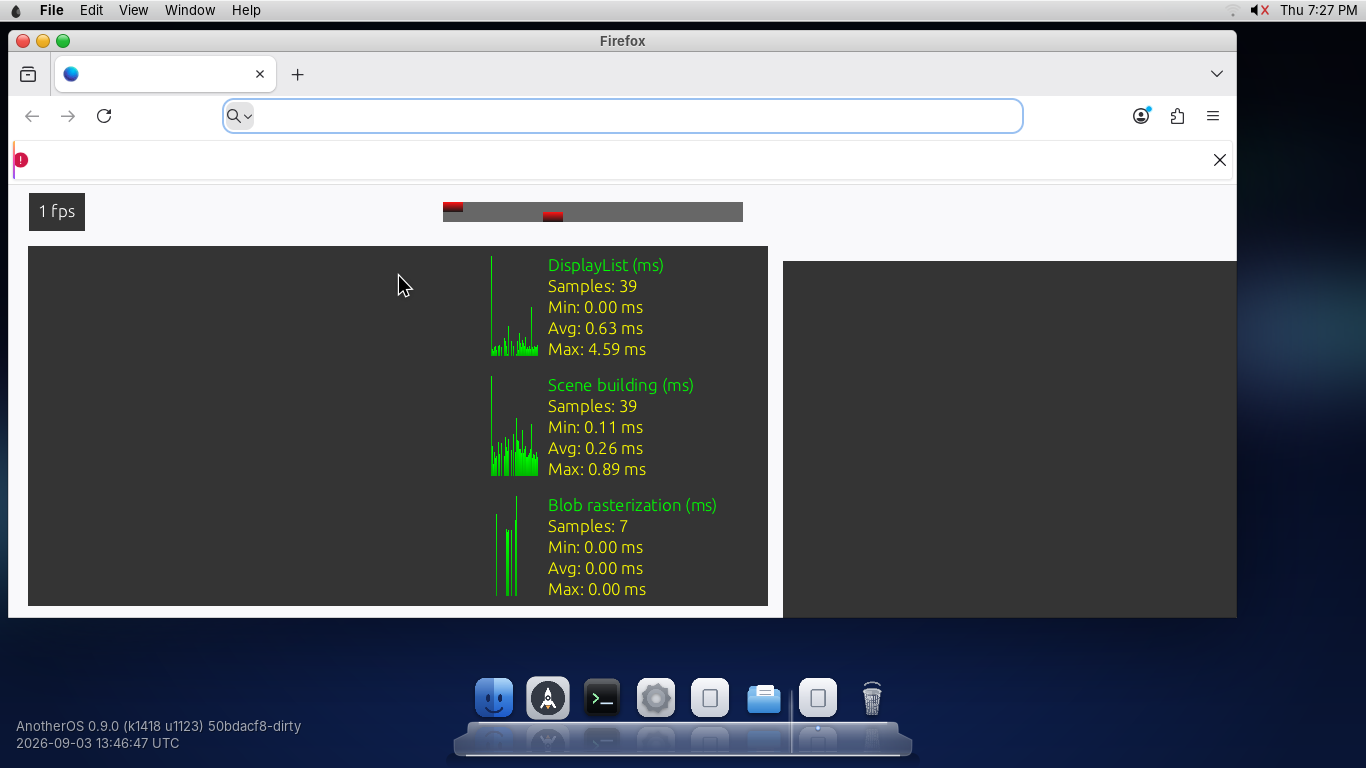Click the Wi-Fi status icon in menu bar

point(1232,10)
